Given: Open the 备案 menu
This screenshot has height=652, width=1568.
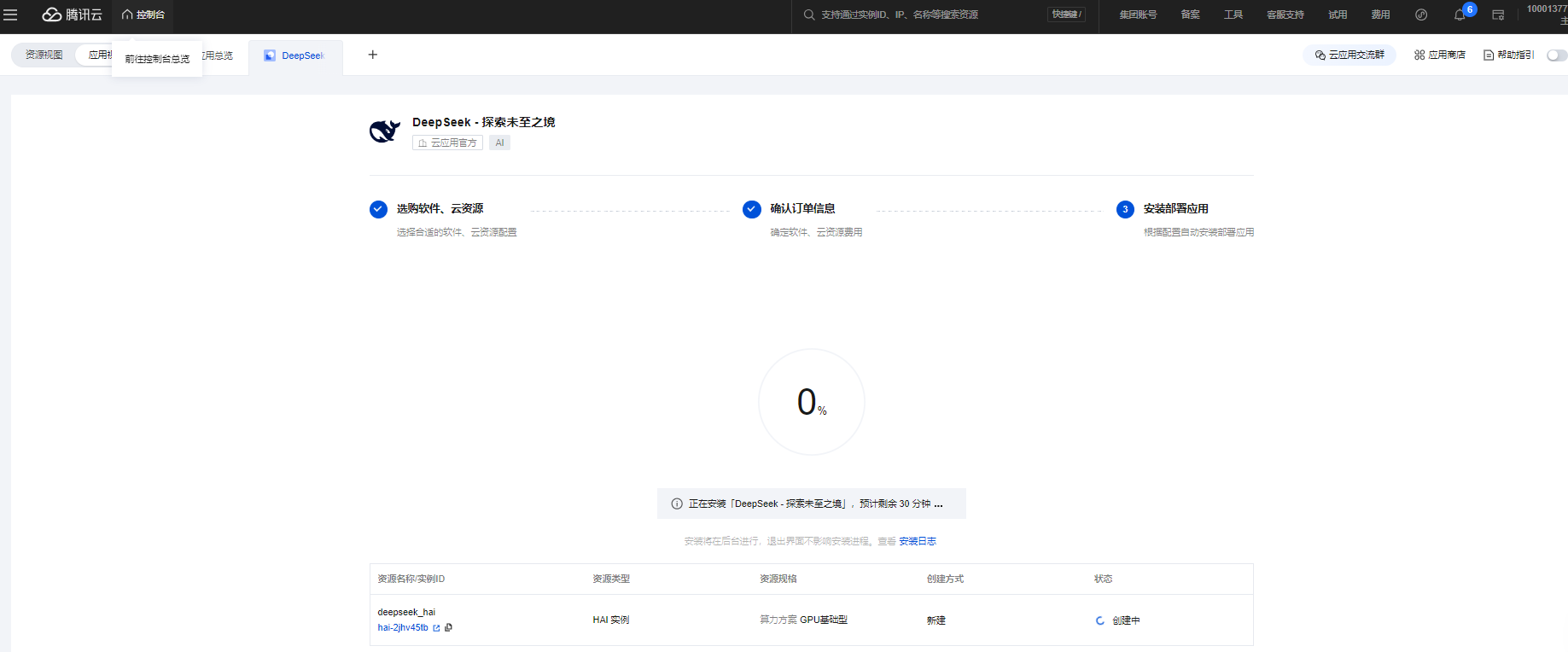Looking at the screenshot, I should (x=1190, y=15).
